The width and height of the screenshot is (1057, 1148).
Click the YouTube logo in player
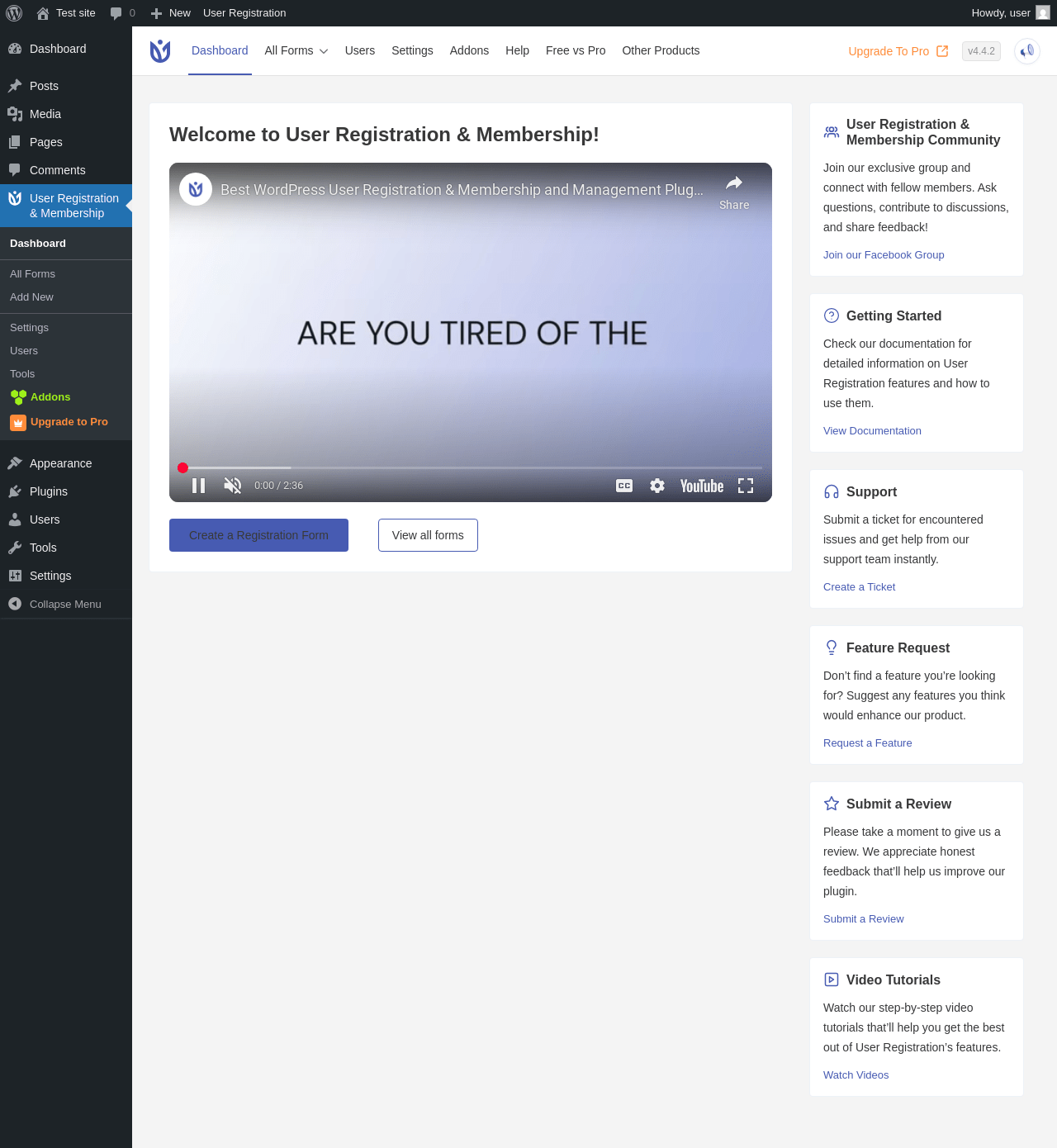coord(702,486)
